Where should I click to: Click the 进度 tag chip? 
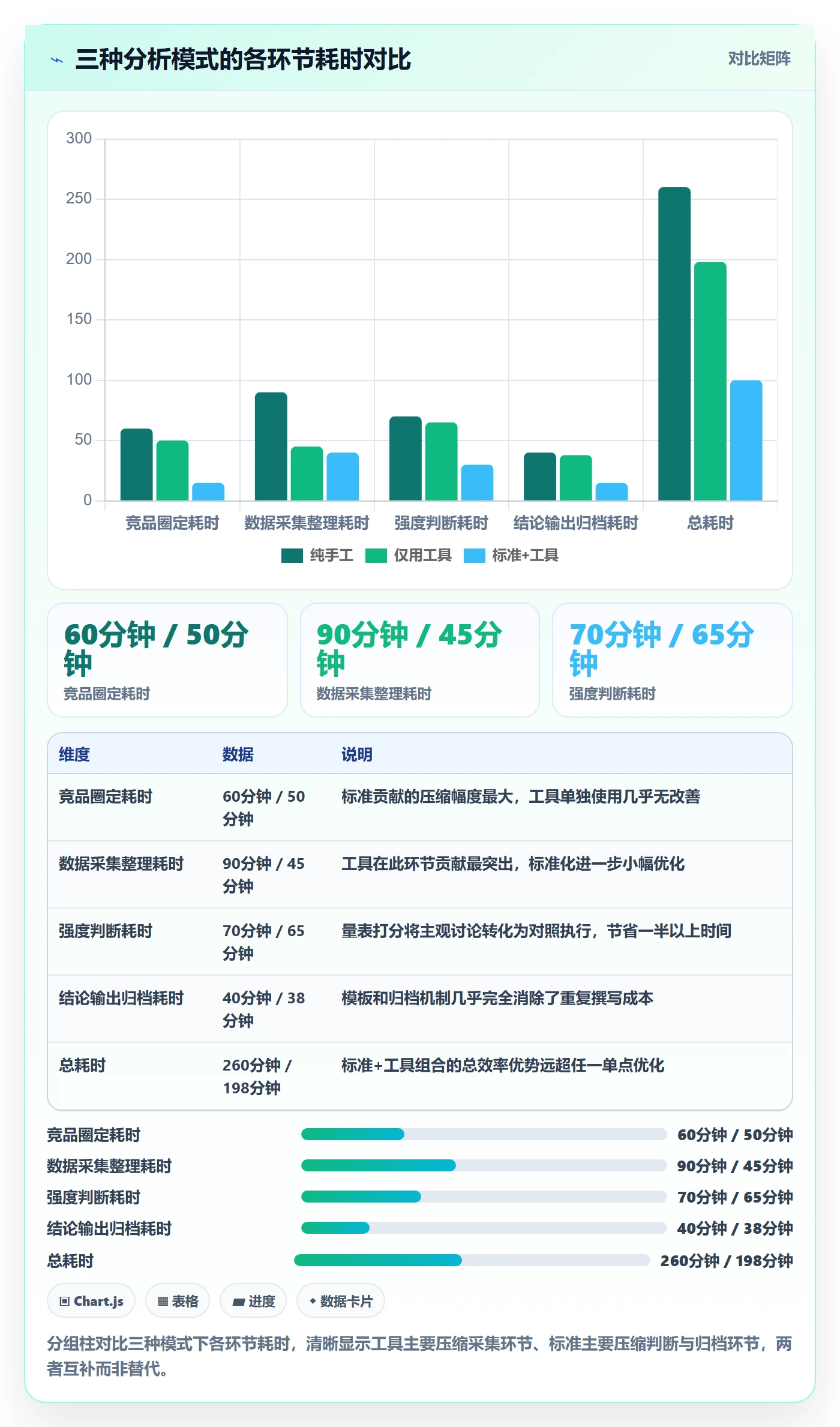click(253, 1301)
